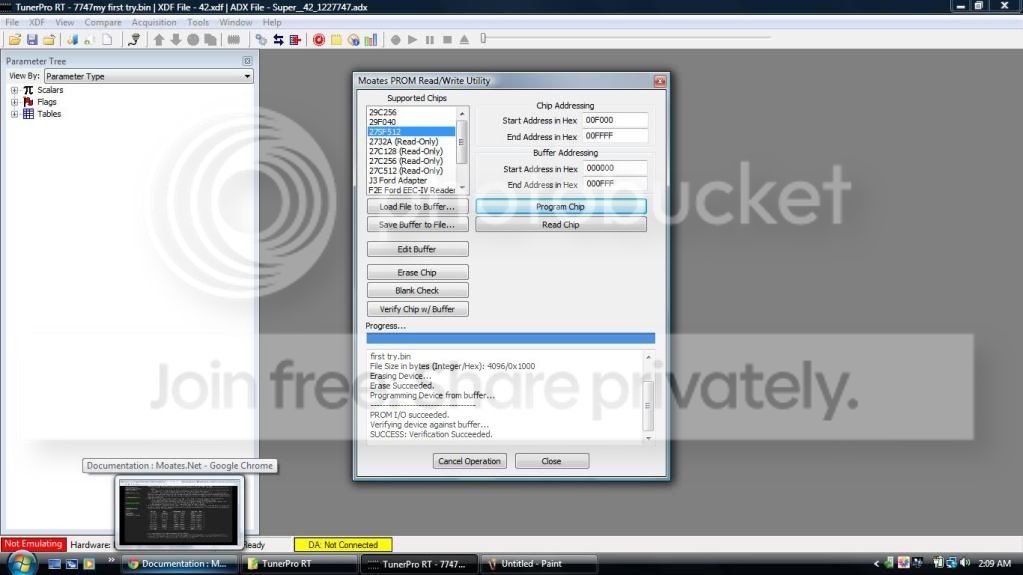Click the third toolbar icon, an open folder with an arrow
The width and height of the screenshot is (1023, 575).
click(x=49, y=40)
